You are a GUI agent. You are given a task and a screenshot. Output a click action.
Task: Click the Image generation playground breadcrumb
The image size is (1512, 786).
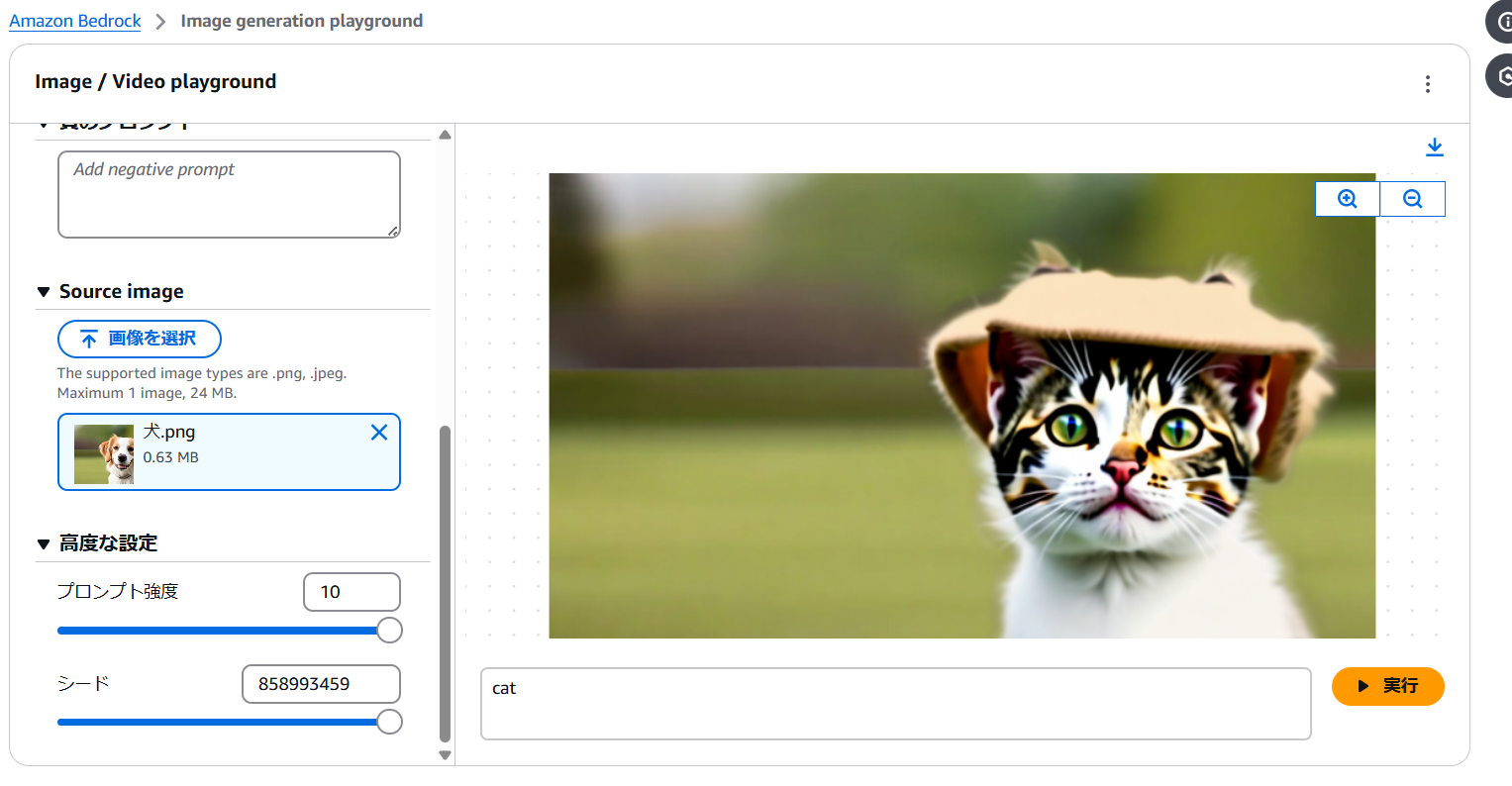point(301,21)
